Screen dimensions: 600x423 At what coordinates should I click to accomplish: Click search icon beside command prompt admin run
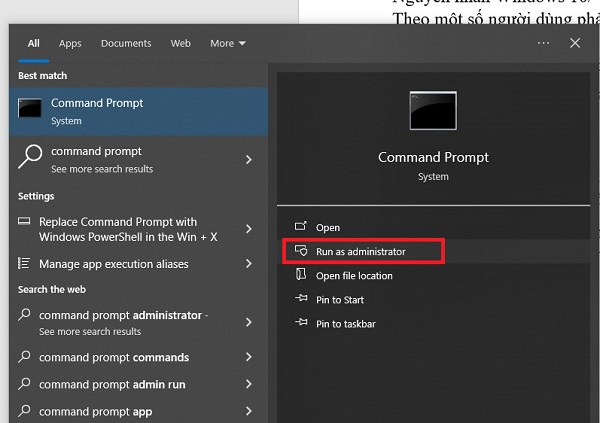[x=24, y=383]
